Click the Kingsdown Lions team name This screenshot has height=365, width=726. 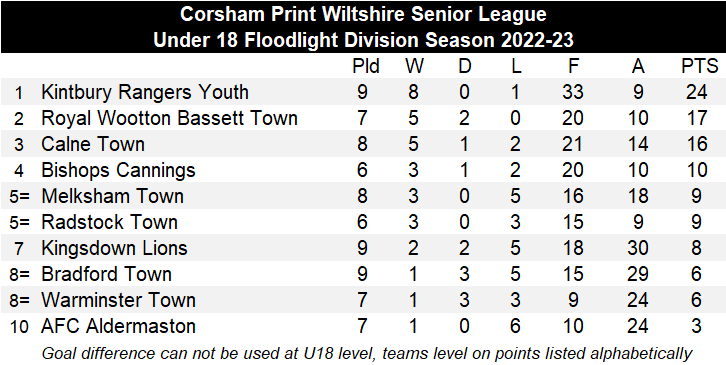(114, 248)
